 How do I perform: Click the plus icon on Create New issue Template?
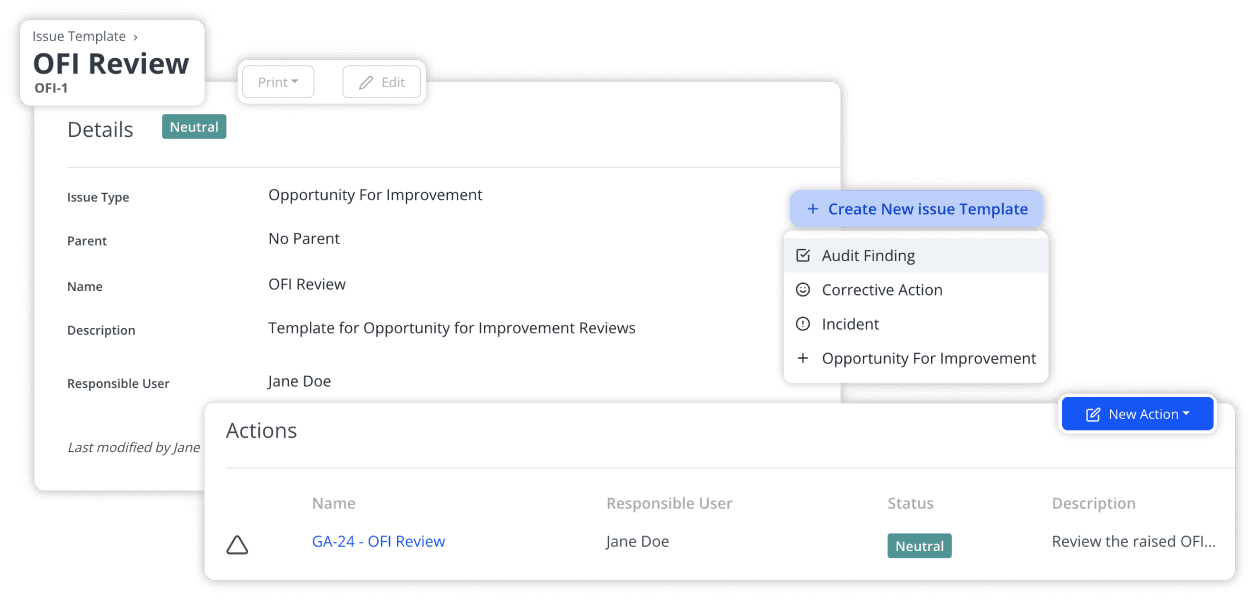click(x=811, y=209)
